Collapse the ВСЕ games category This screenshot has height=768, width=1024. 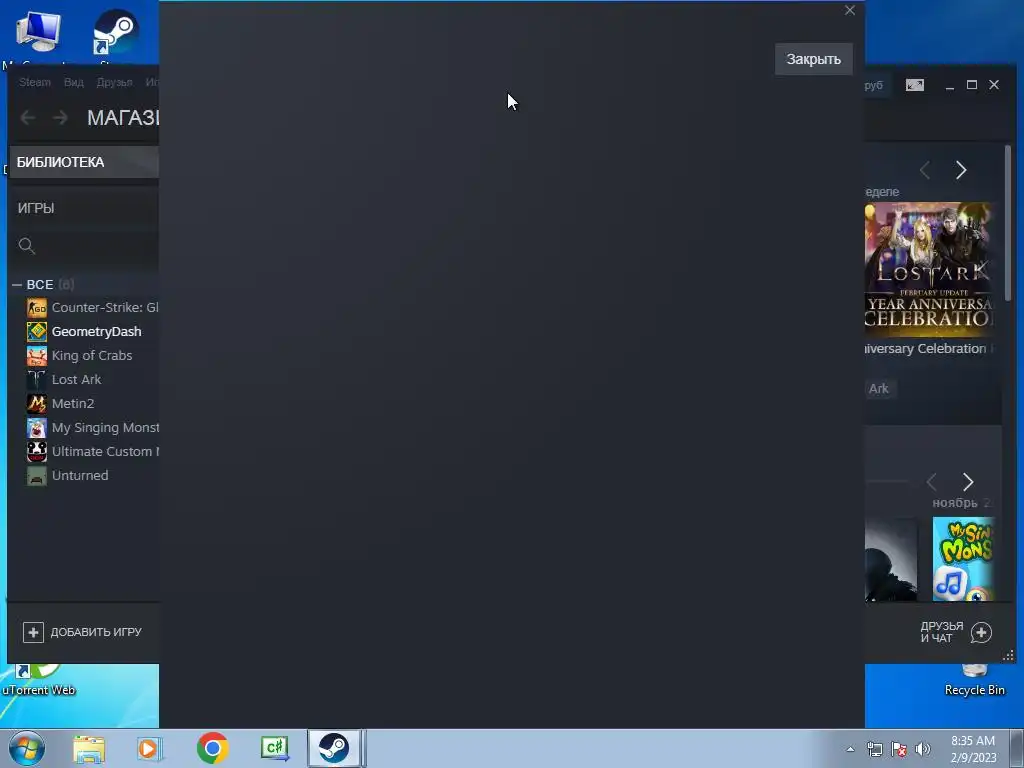click(17, 285)
